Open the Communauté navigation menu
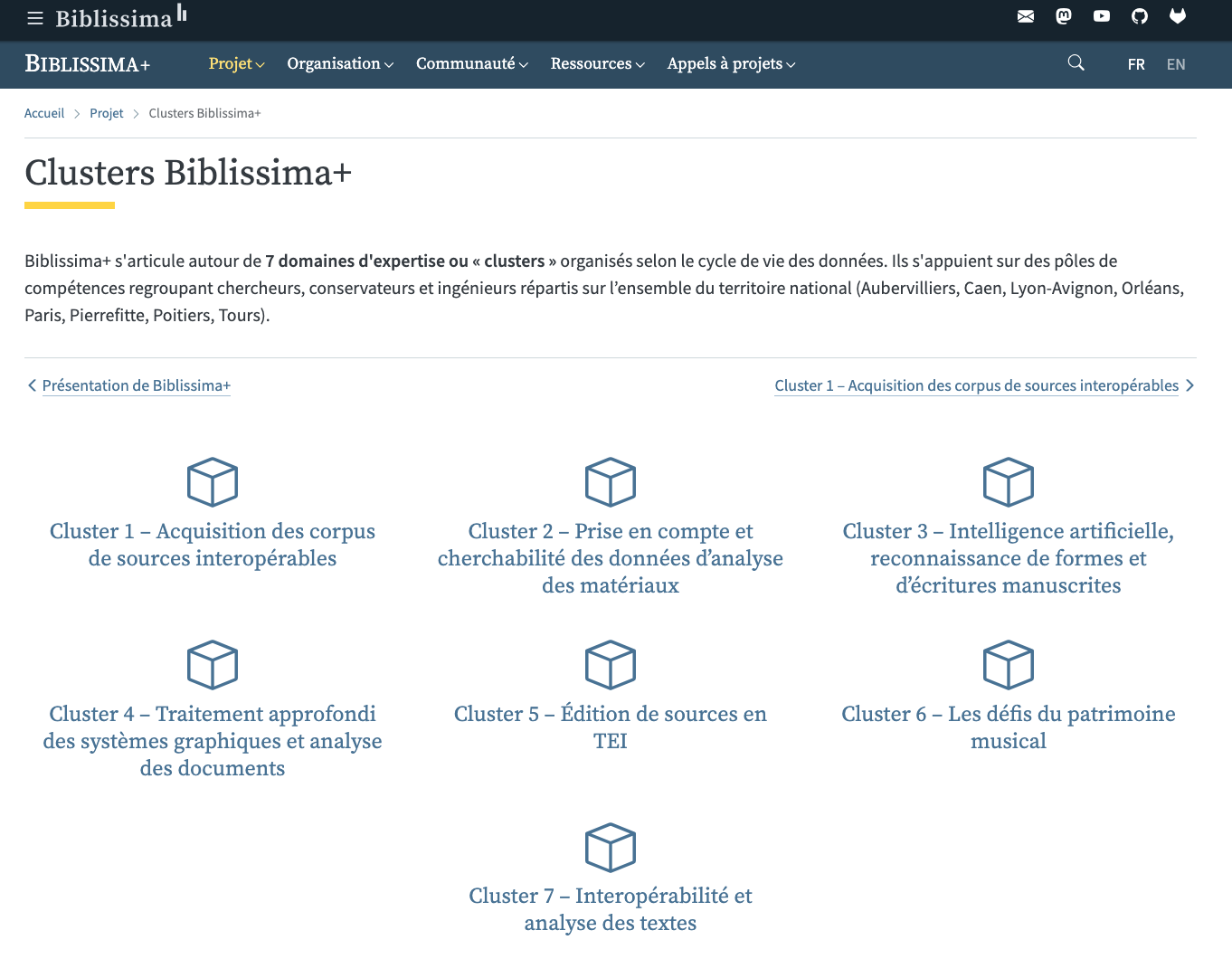 (471, 64)
